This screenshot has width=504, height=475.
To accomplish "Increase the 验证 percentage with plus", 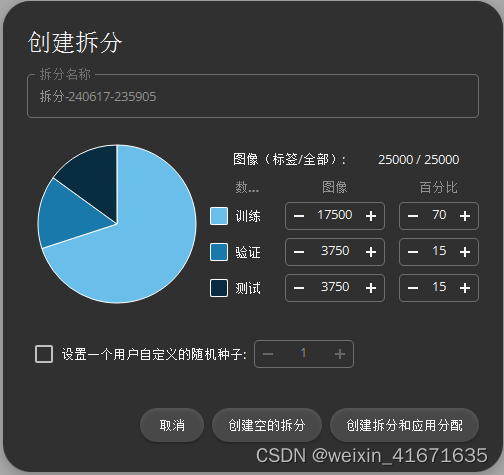I will click(465, 252).
